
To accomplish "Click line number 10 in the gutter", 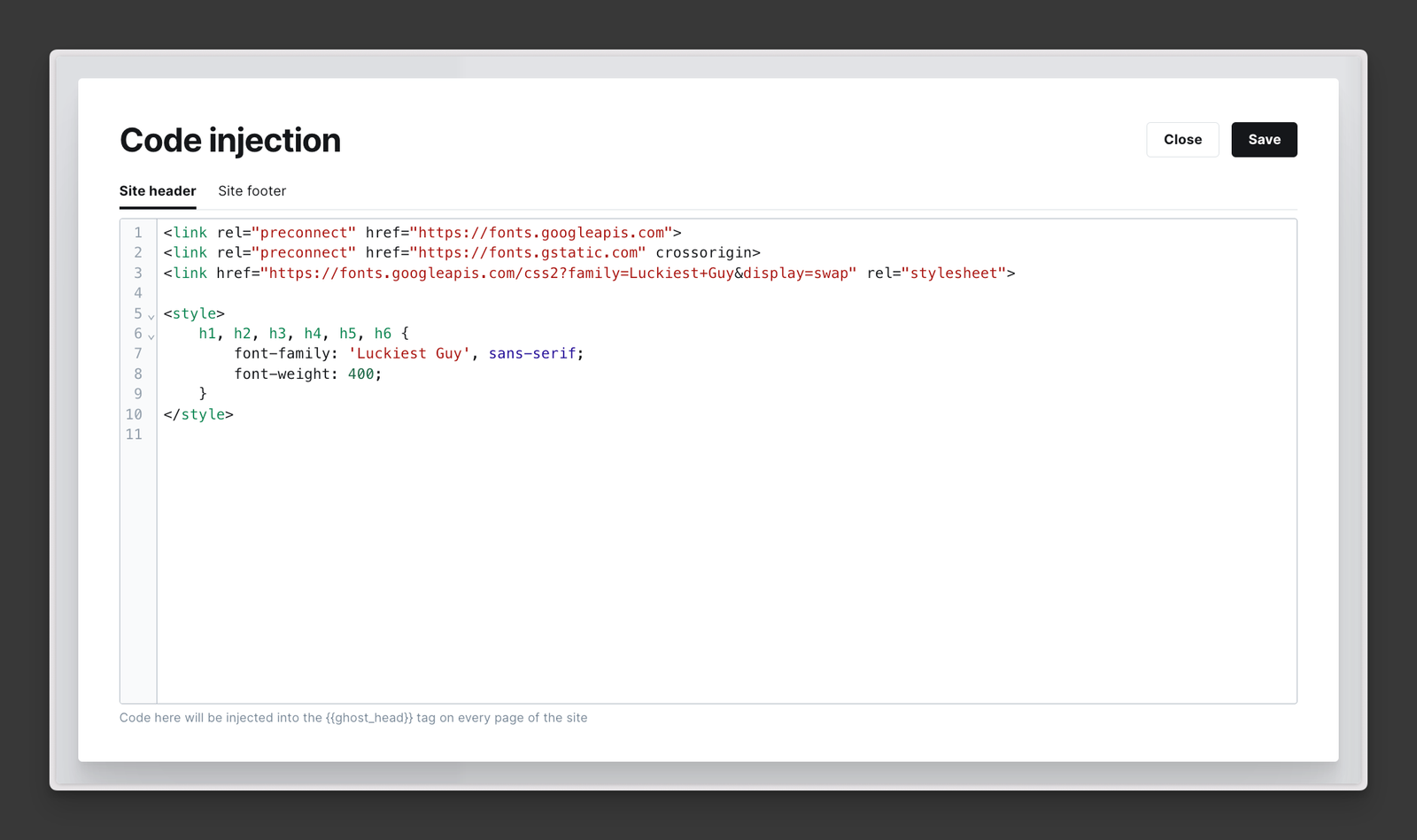I will tap(136, 413).
